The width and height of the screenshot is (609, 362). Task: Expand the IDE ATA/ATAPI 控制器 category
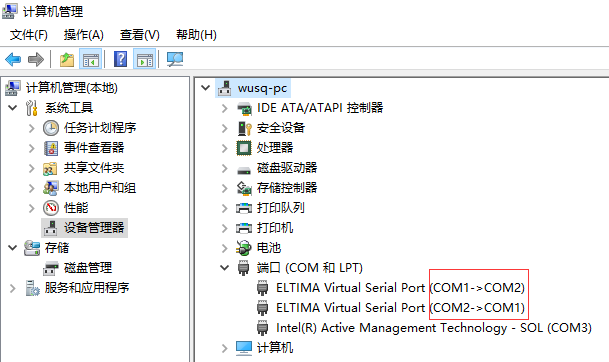pos(224,108)
